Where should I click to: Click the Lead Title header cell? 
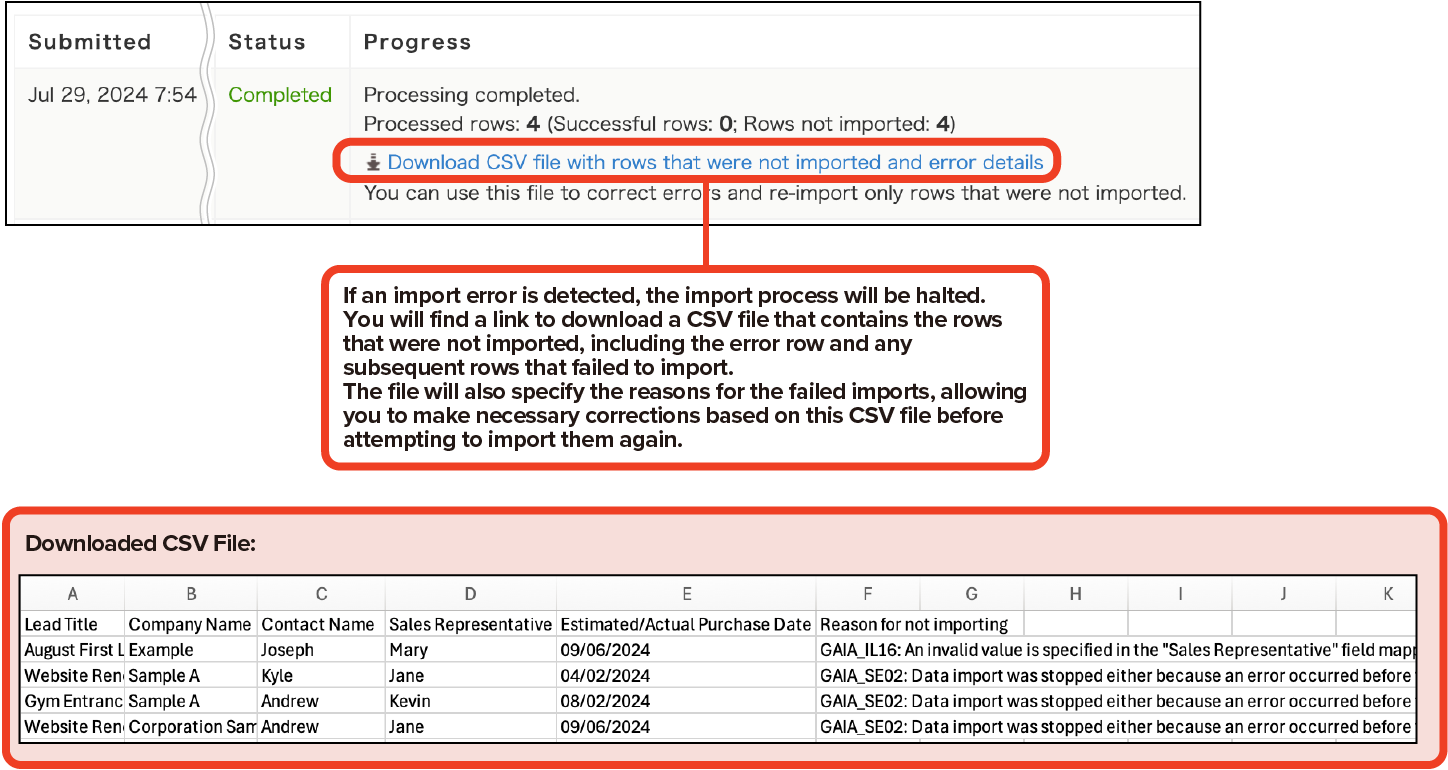[62, 624]
